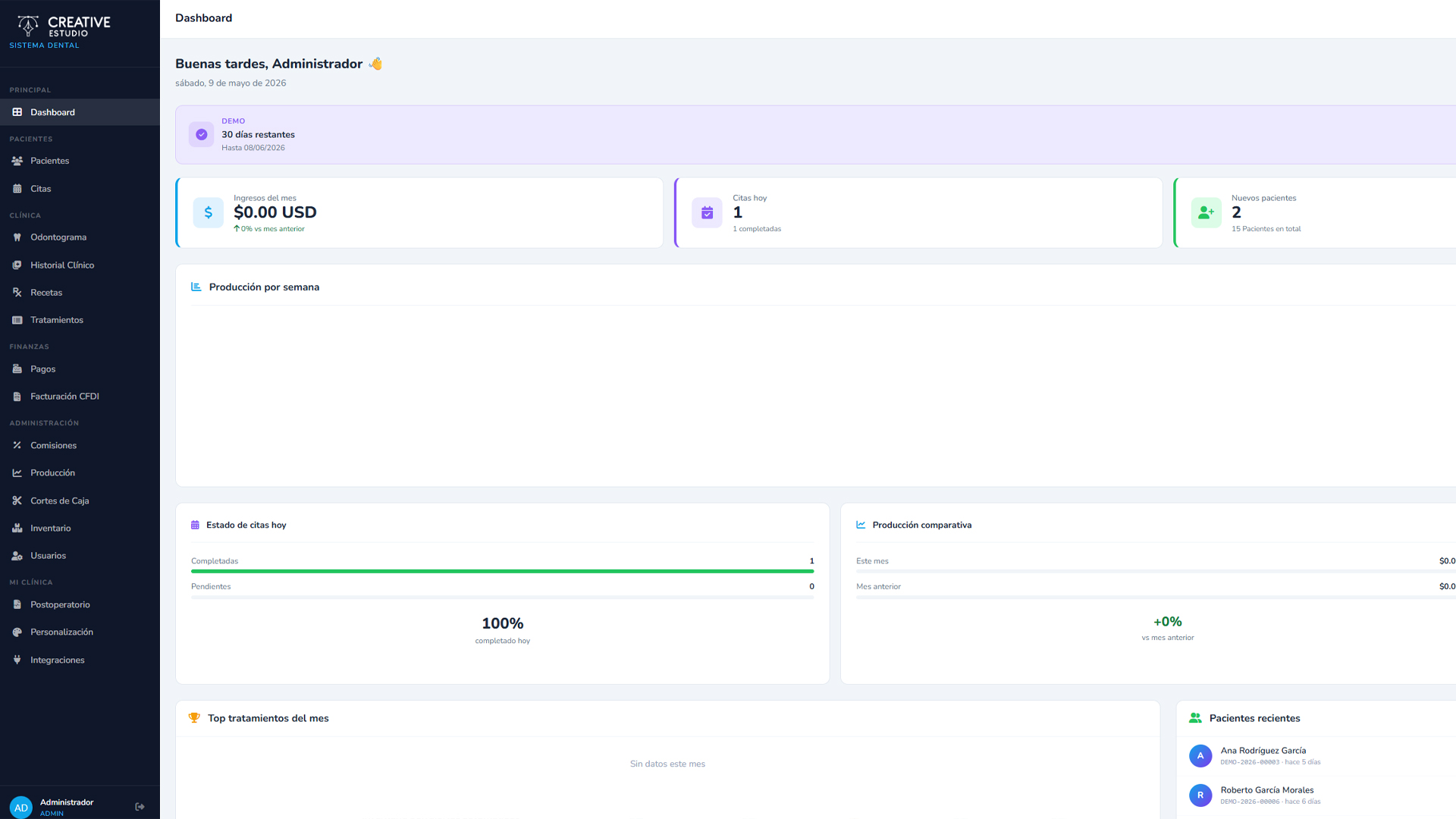
Task: Click the Postoperatorio file icon
Action: click(x=17, y=605)
